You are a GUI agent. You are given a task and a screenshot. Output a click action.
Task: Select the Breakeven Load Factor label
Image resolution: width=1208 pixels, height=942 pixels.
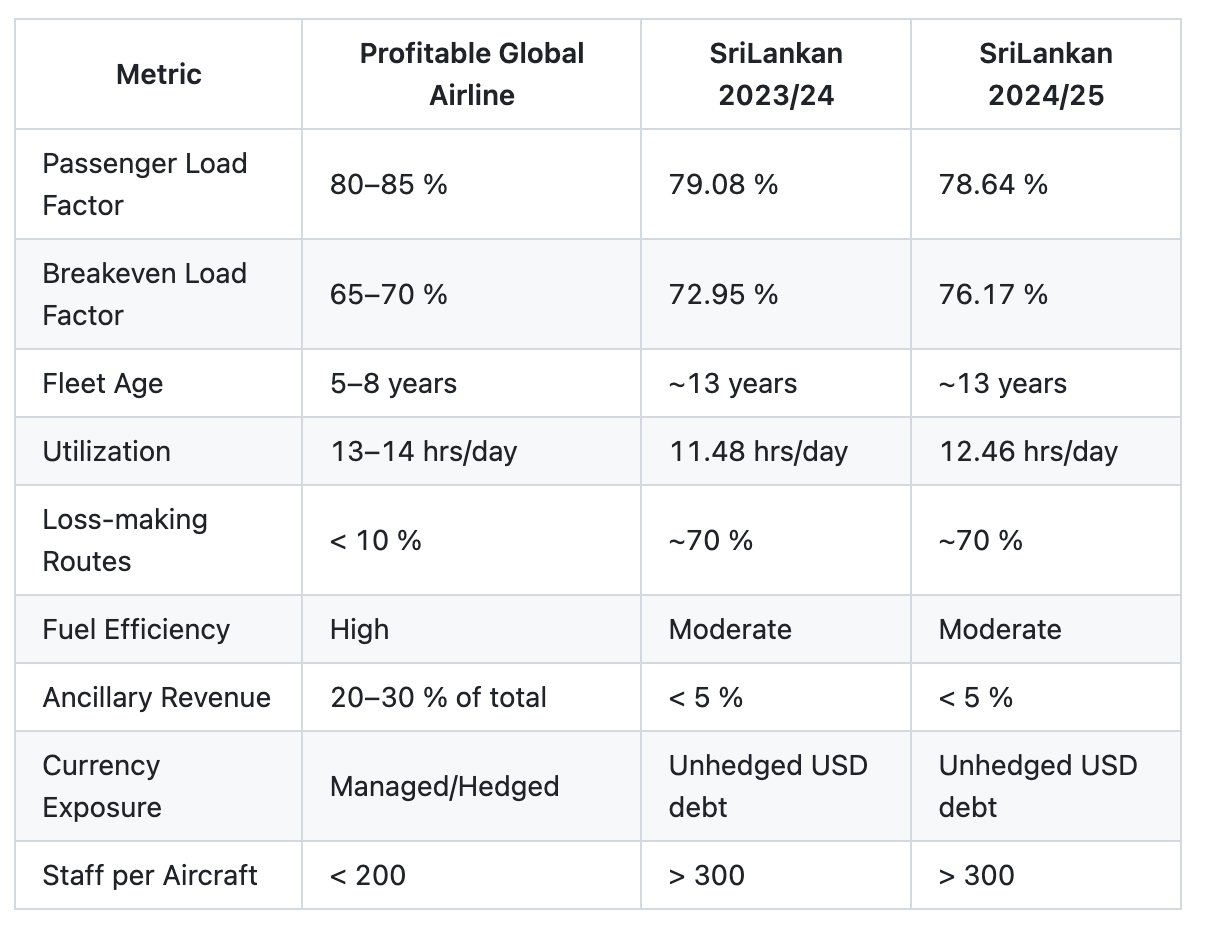[144, 294]
